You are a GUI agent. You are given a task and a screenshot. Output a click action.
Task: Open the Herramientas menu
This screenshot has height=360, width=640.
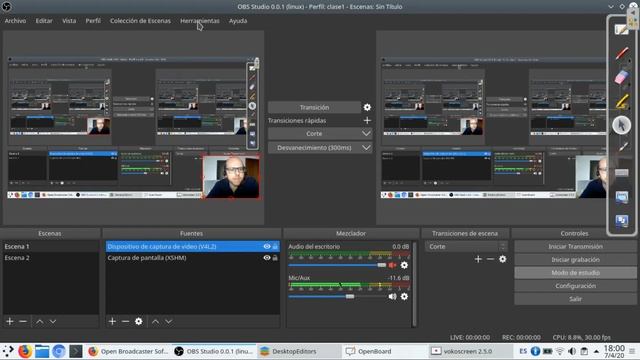tap(200, 21)
